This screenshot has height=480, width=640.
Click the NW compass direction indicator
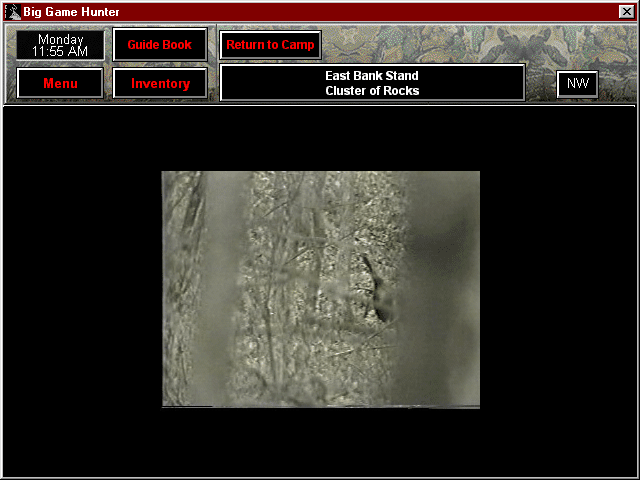pyautogui.click(x=577, y=84)
